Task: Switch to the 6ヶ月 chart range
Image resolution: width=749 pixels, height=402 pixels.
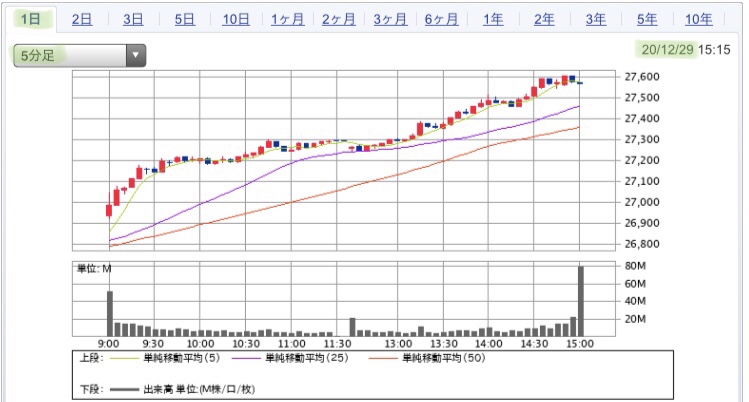Action: click(442, 20)
